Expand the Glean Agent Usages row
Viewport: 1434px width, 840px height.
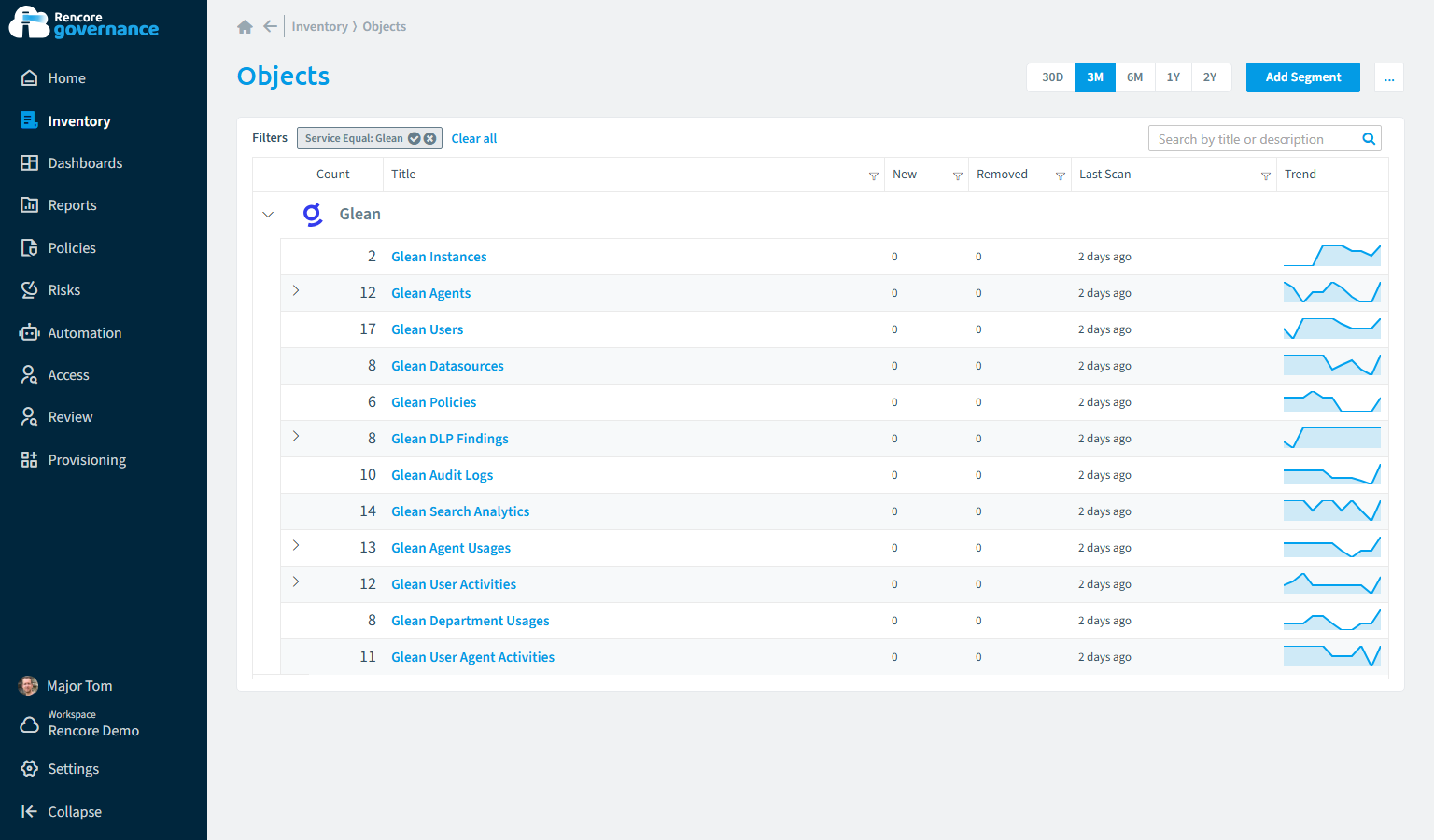click(x=296, y=545)
